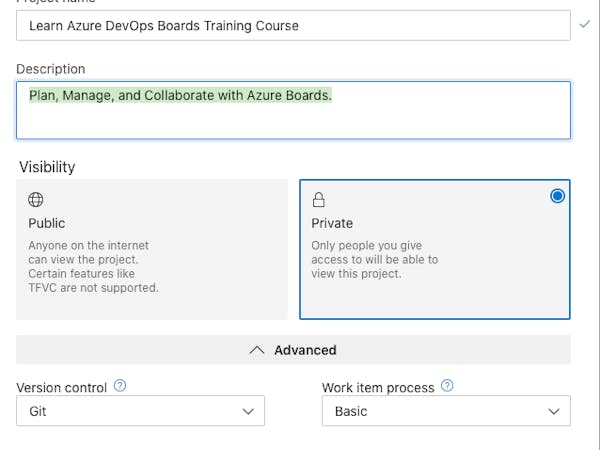The image size is (600, 450).
Task: Click the Advanced chevron-up icon
Action: [257, 350]
